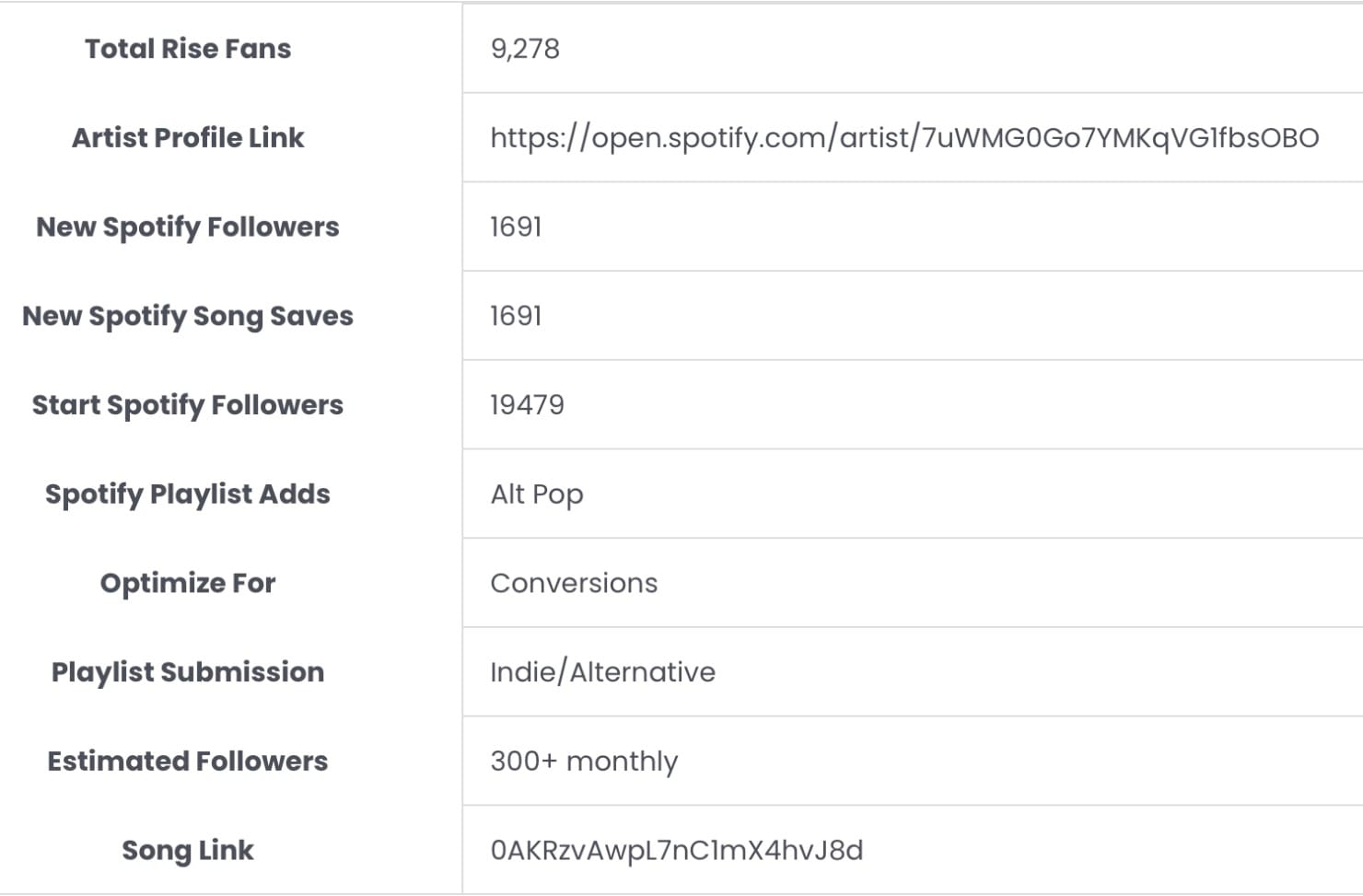
Task: Select the 9,278 fans value
Action: click(525, 49)
